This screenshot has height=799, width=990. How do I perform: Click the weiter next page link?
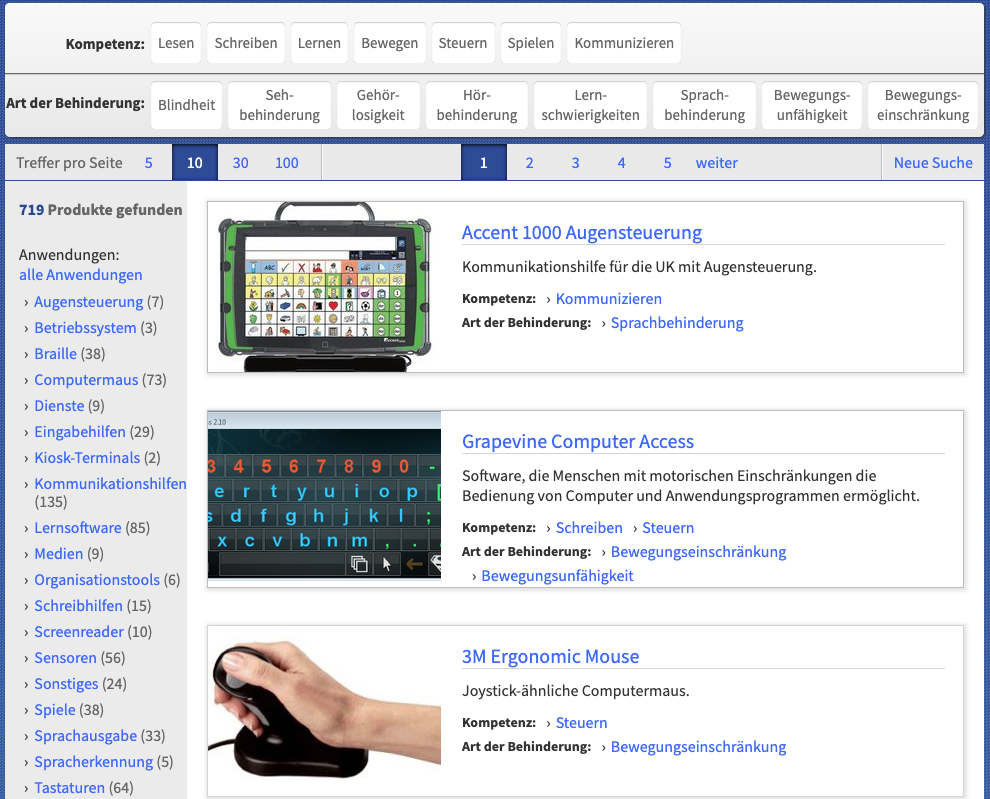(716, 163)
